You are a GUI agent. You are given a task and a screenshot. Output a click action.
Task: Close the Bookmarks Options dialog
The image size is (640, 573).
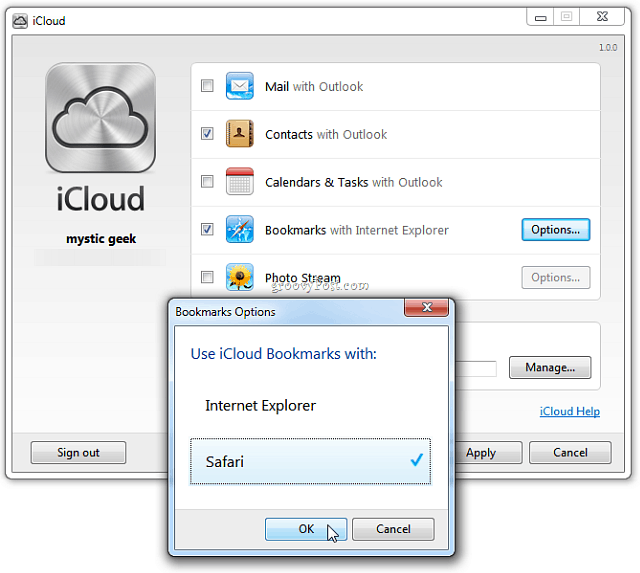click(427, 307)
